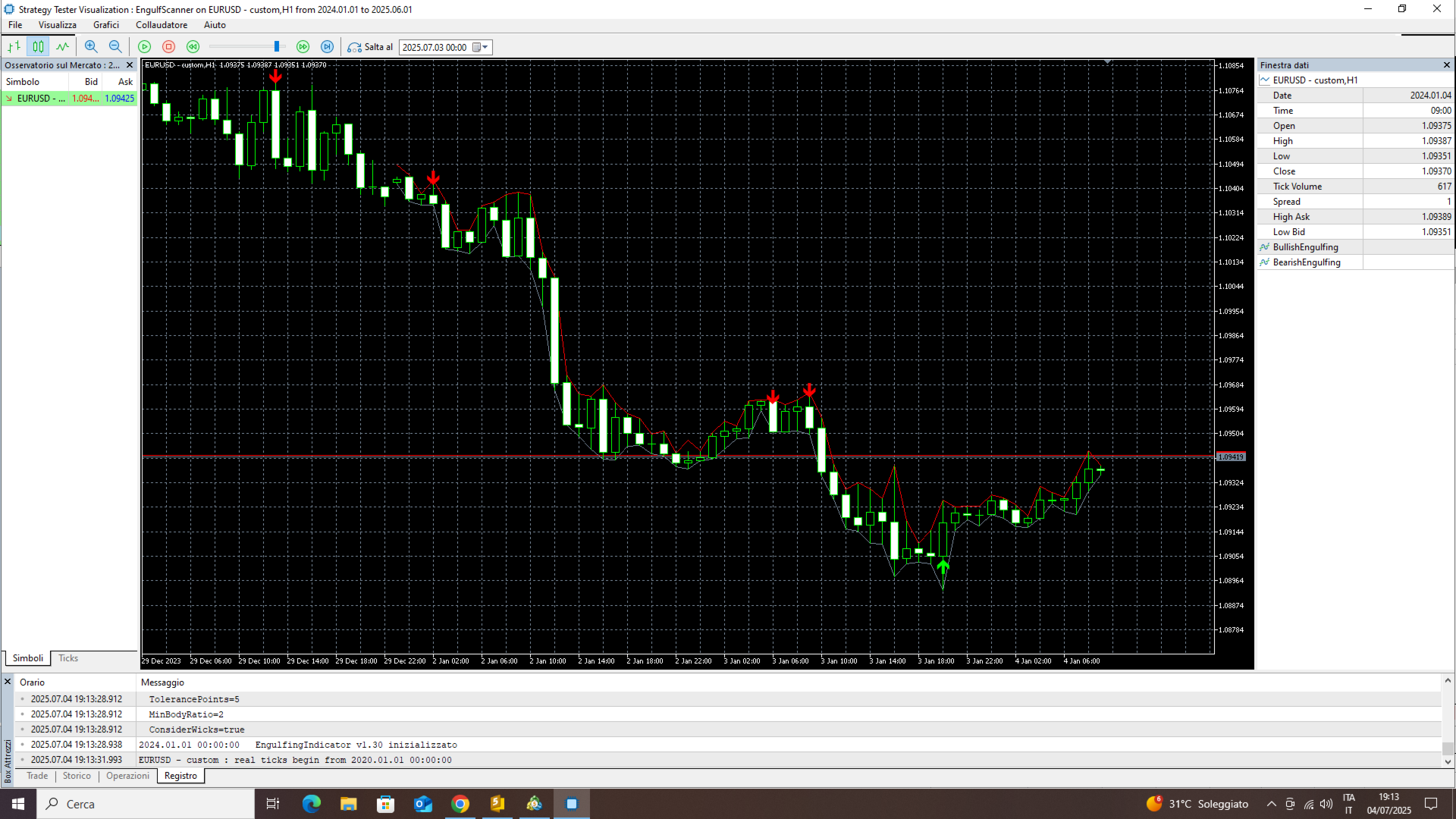Rewind the strategy test playback
The width and height of the screenshot is (1456, 819).
coord(193,46)
